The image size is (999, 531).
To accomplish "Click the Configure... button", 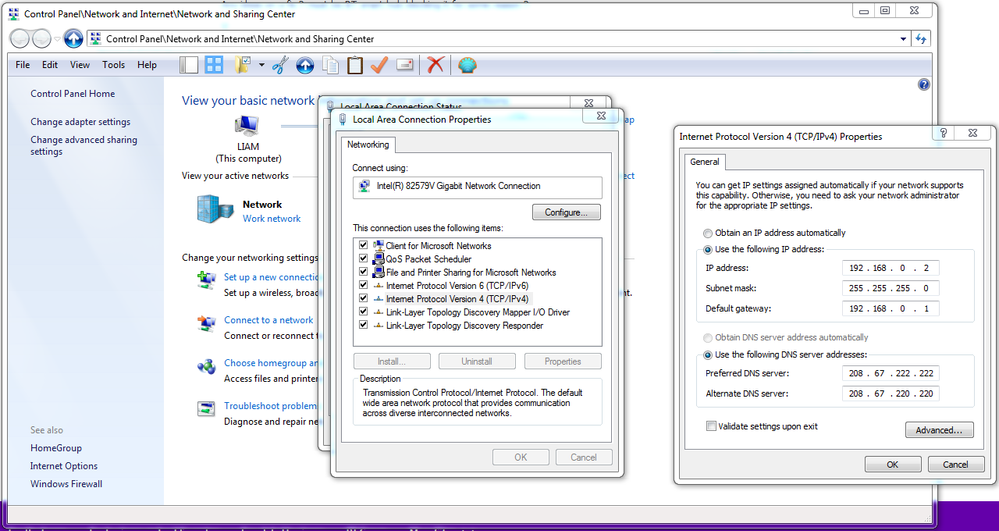I will click(x=566, y=212).
